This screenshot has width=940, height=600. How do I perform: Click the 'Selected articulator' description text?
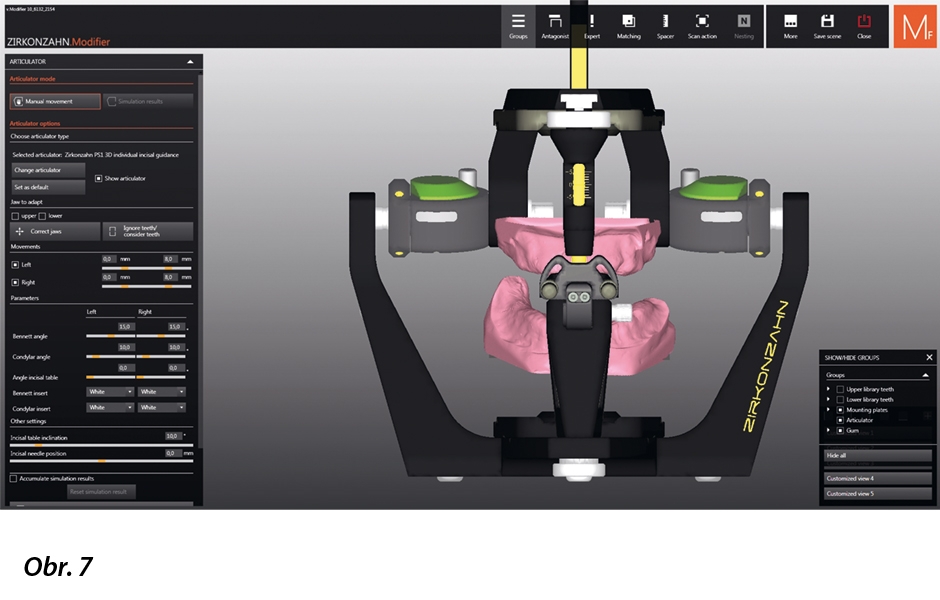tap(95, 155)
